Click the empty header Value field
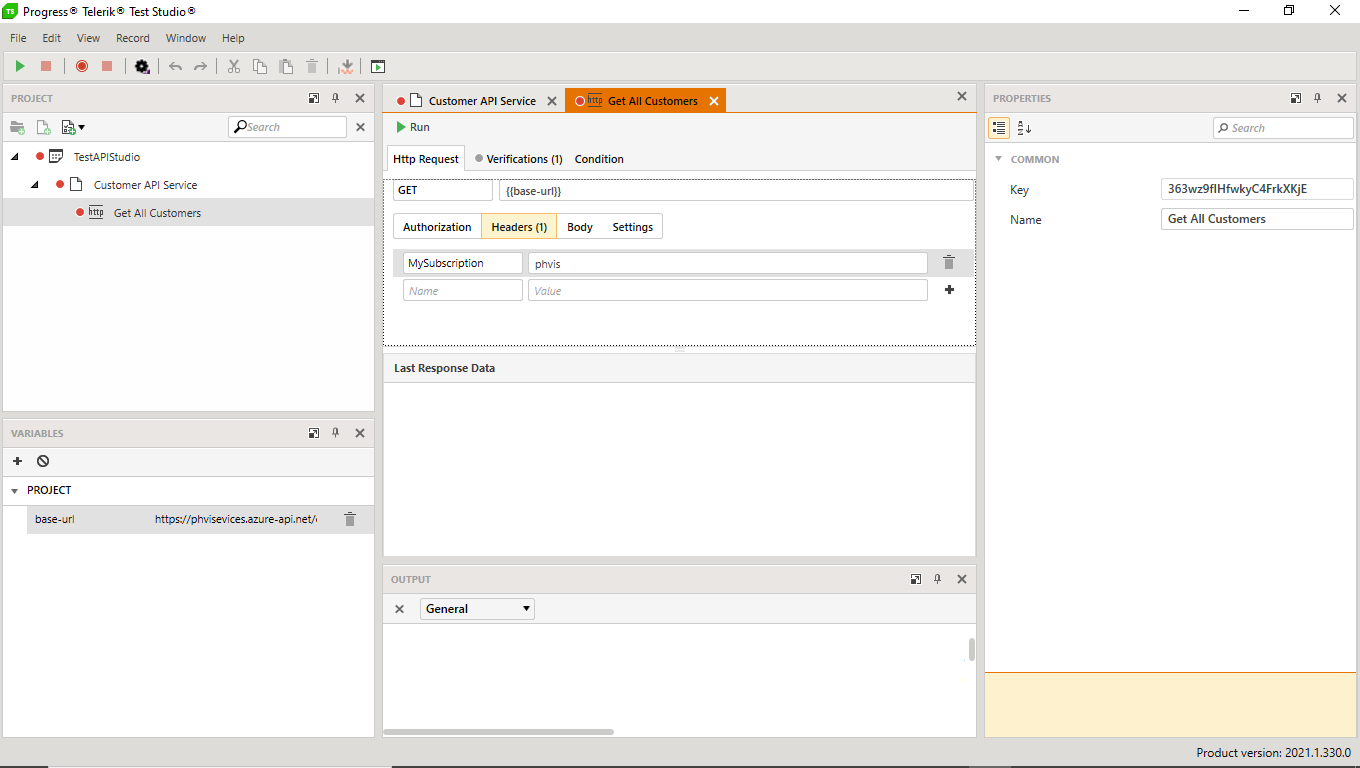1360x768 pixels. [x=728, y=290]
